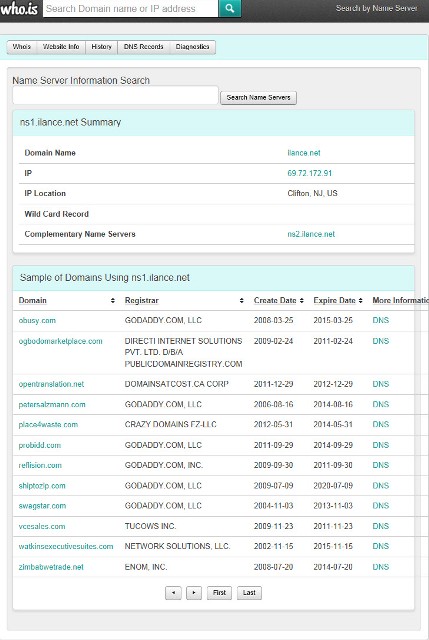Focus the Name Server Information Search field
The width and height of the screenshot is (429, 640).
[116, 96]
